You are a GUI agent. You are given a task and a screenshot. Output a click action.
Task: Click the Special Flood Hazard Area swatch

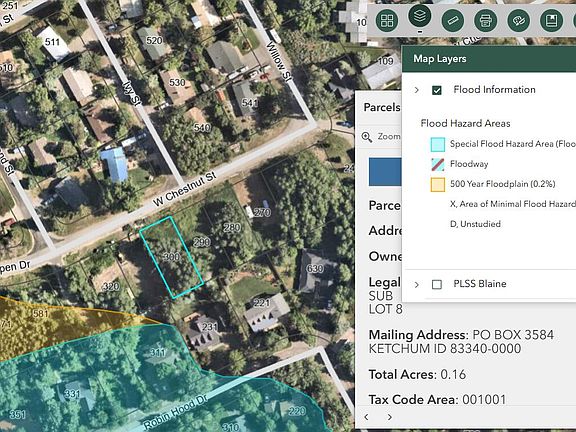tap(438, 144)
